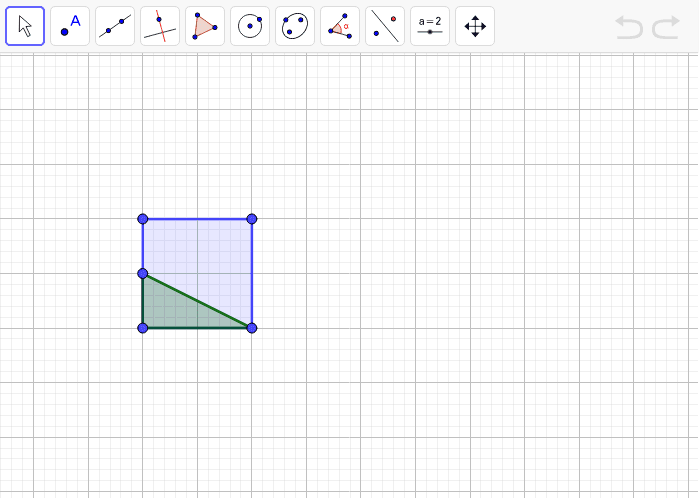Select the green triangle's hypotenuse segment
700x500 pixels.
pyautogui.click(x=197, y=301)
